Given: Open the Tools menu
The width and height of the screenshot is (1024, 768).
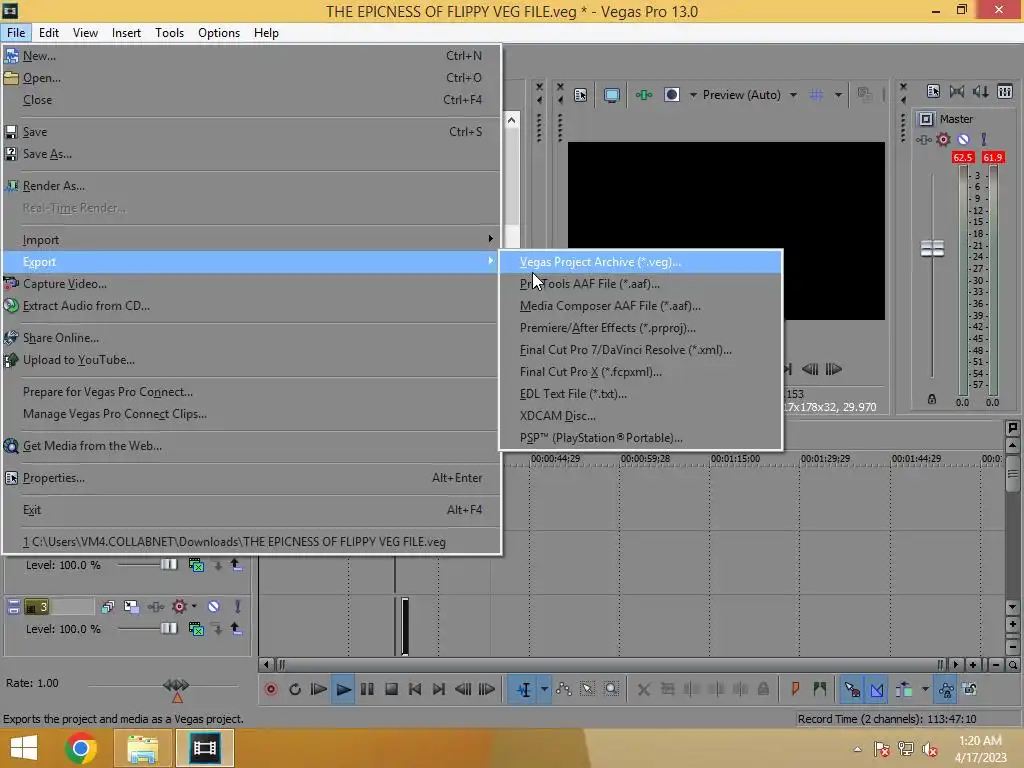Looking at the screenshot, I should coord(169,33).
